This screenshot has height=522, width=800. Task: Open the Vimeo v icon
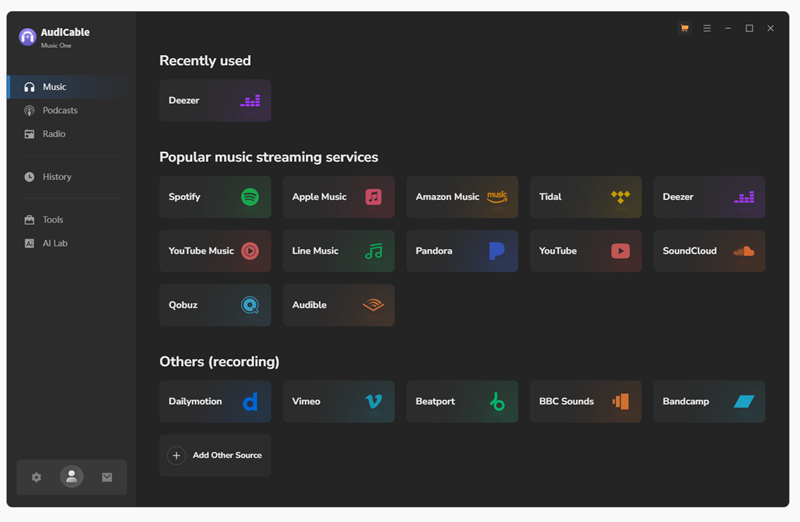click(x=373, y=402)
